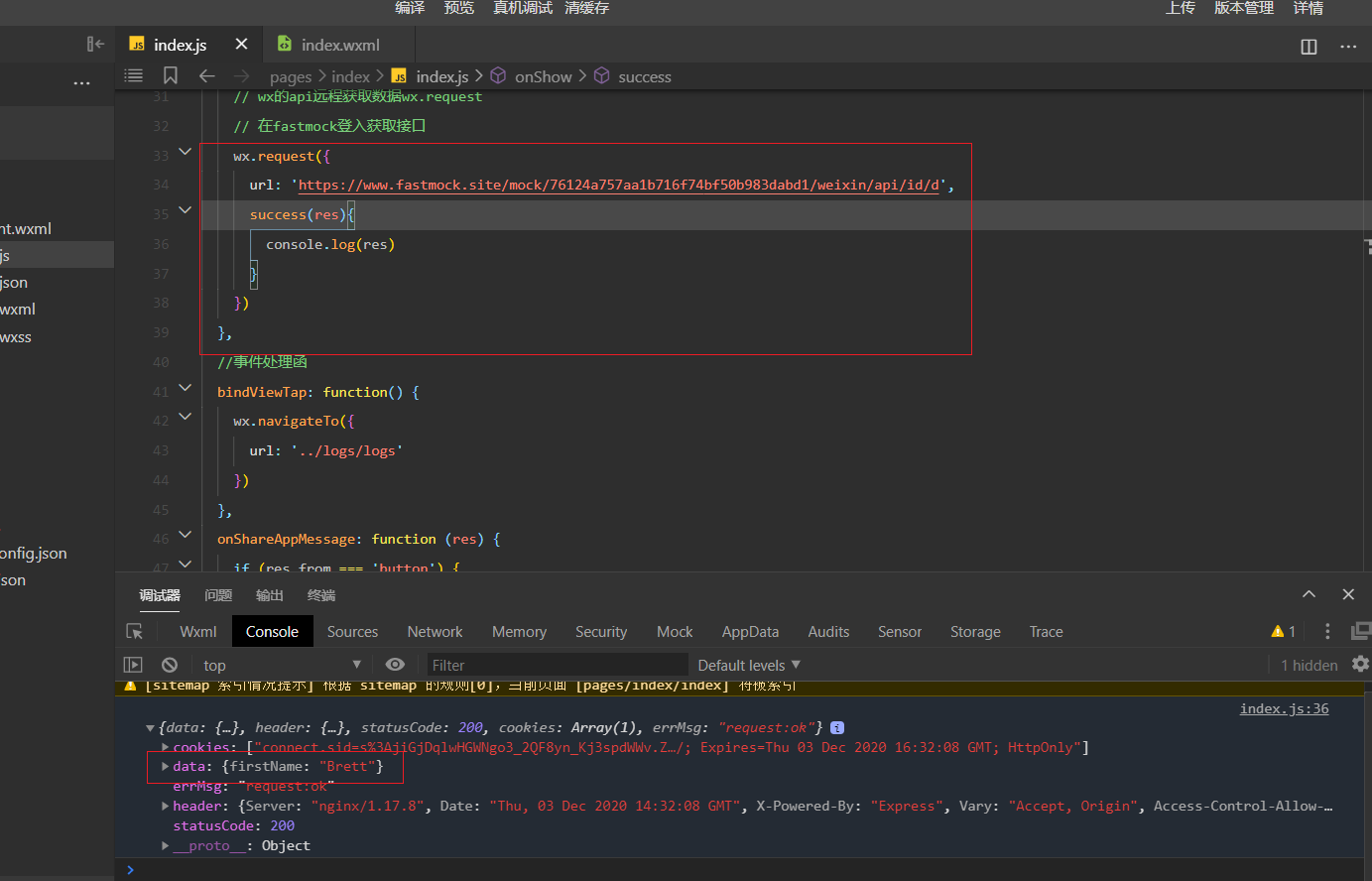Go forward with the right arrow
Screen dimensions: 1372x881
pos(241,75)
